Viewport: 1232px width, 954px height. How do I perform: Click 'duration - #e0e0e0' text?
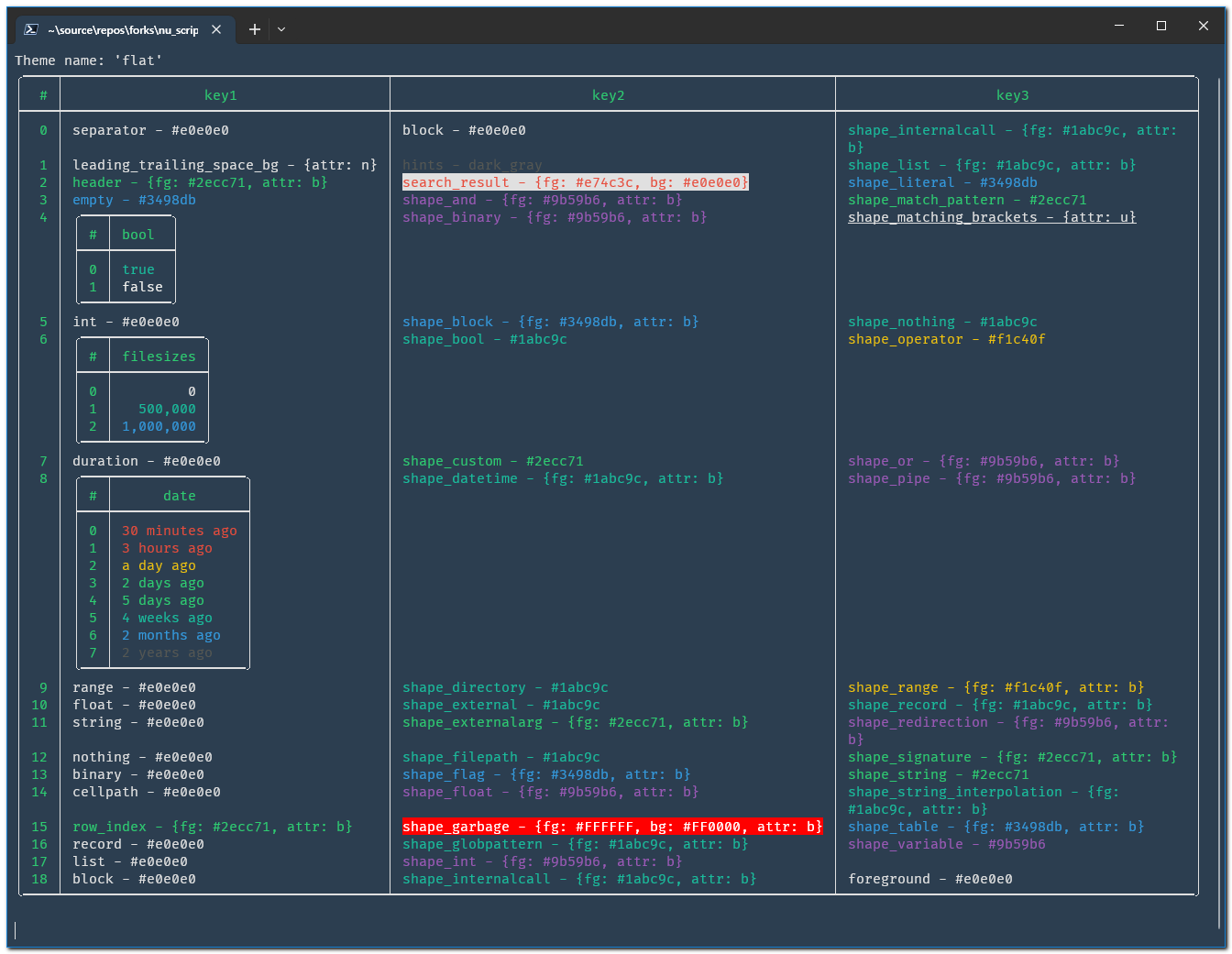point(147,461)
